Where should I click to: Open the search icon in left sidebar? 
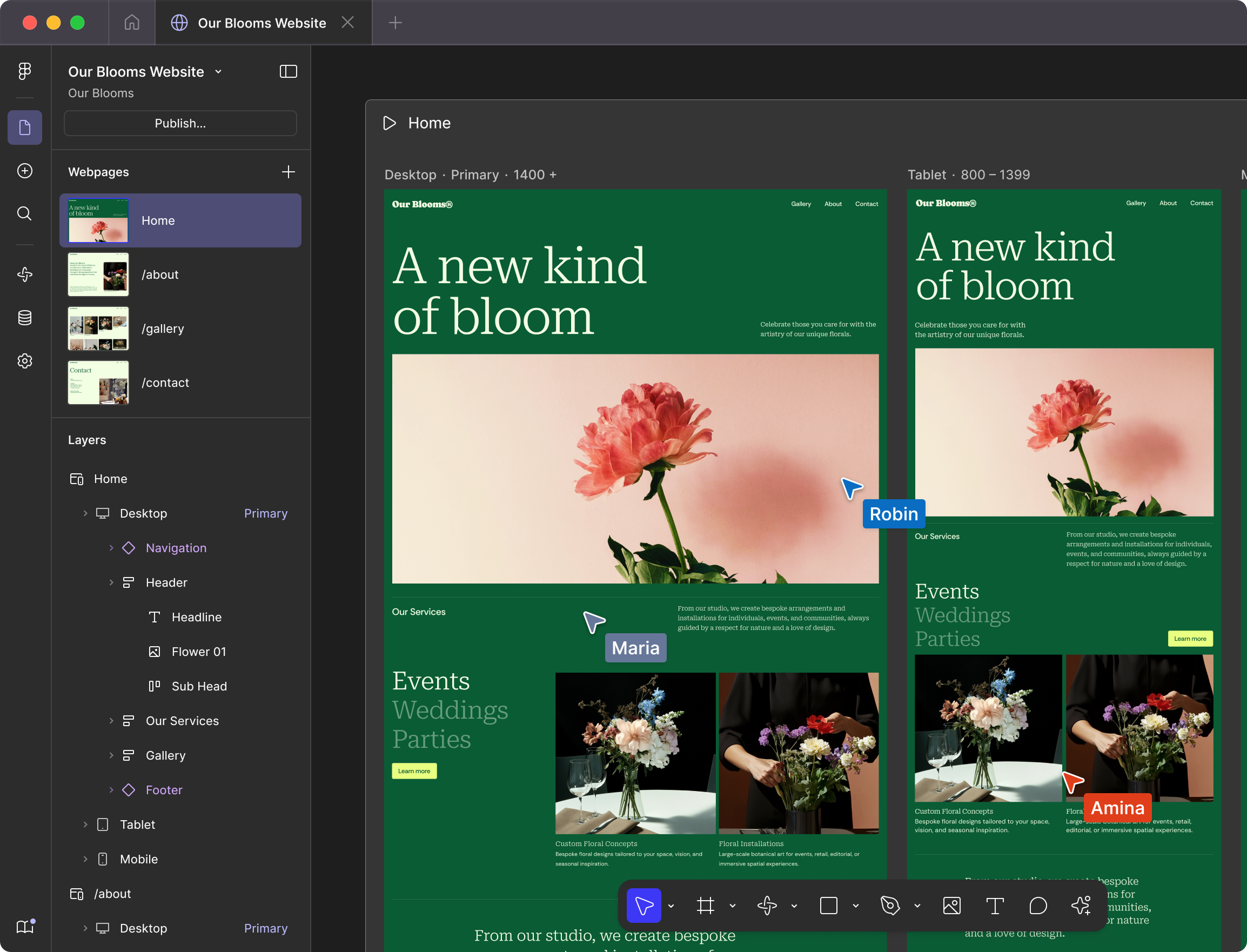pos(24,213)
